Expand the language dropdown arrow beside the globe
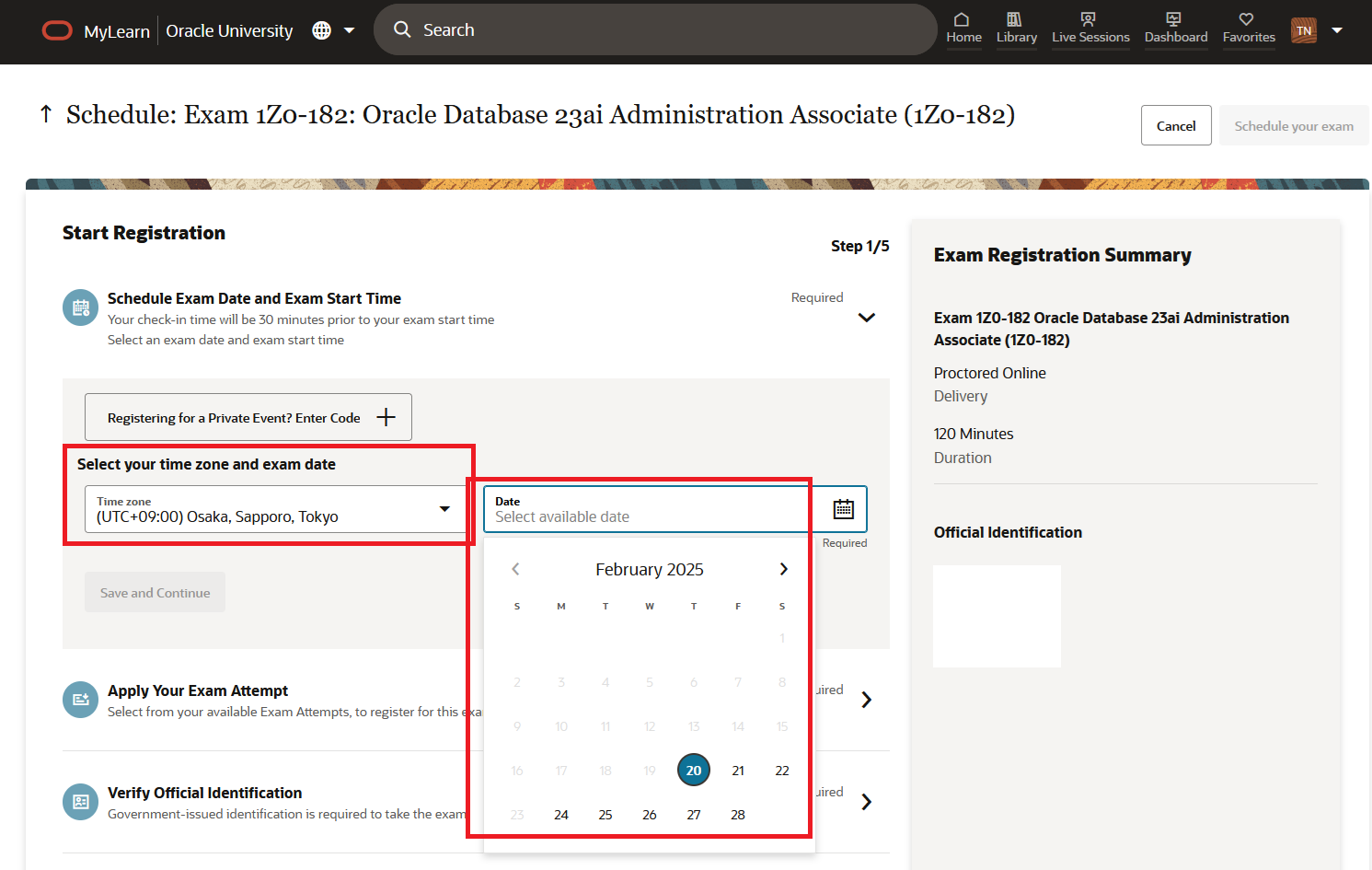Screen dimensions: 1372x870 pyautogui.click(x=350, y=30)
